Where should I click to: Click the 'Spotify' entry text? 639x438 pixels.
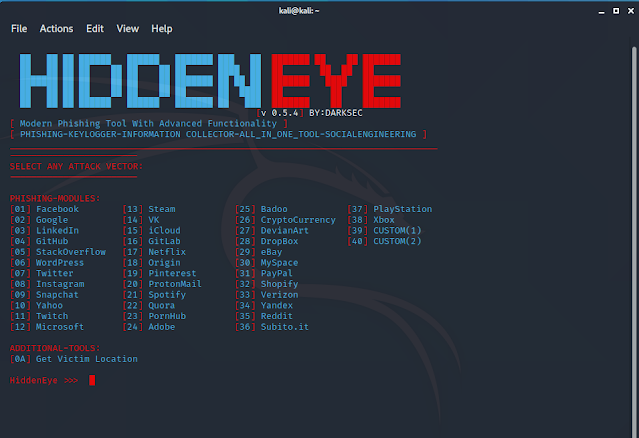coord(167,295)
